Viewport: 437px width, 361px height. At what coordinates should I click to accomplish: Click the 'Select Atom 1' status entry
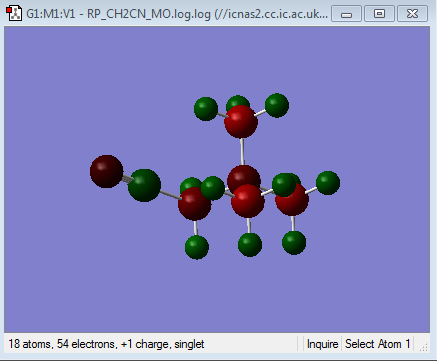(x=377, y=344)
